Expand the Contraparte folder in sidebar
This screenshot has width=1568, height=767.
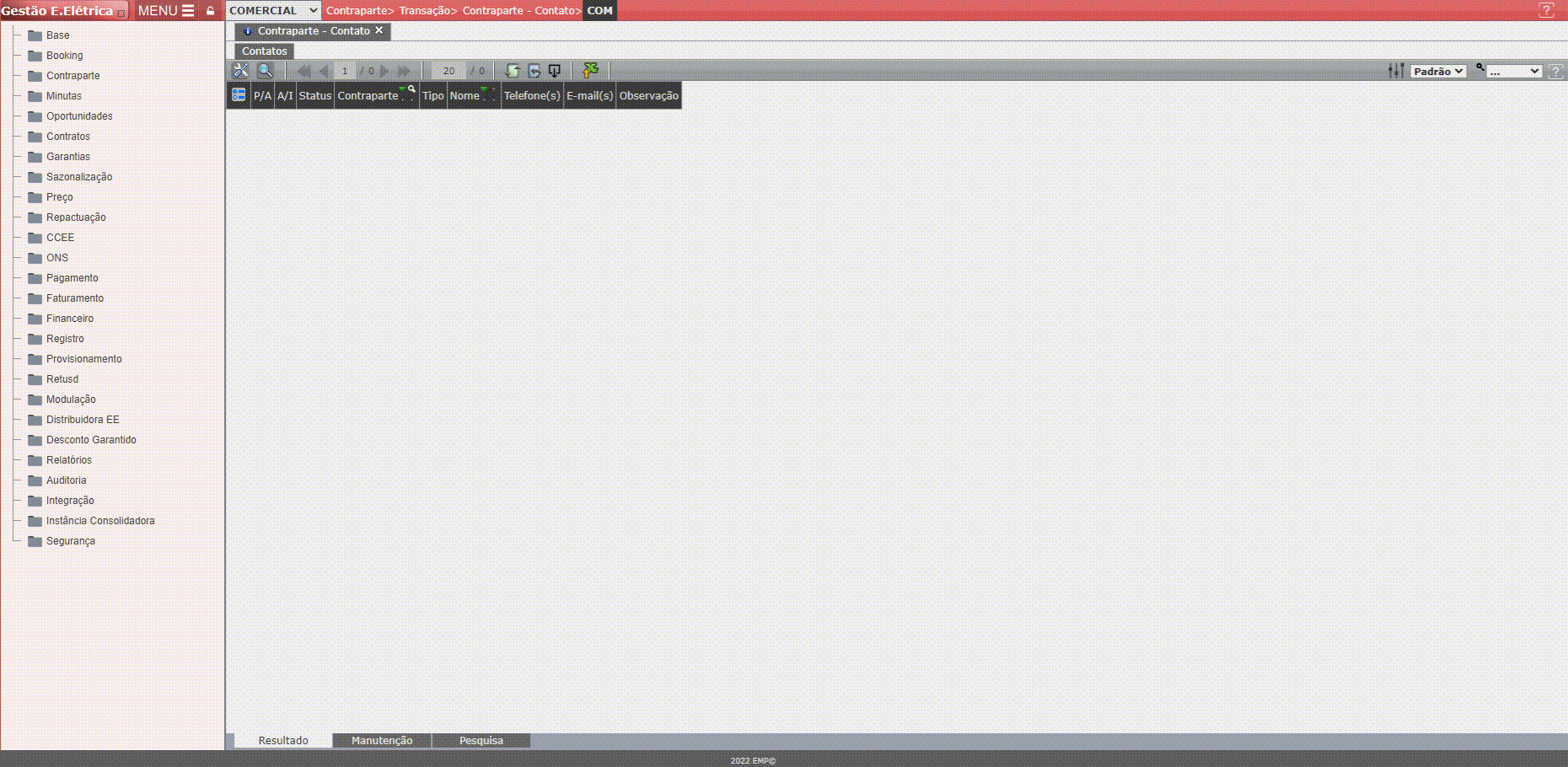(x=72, y=76)
